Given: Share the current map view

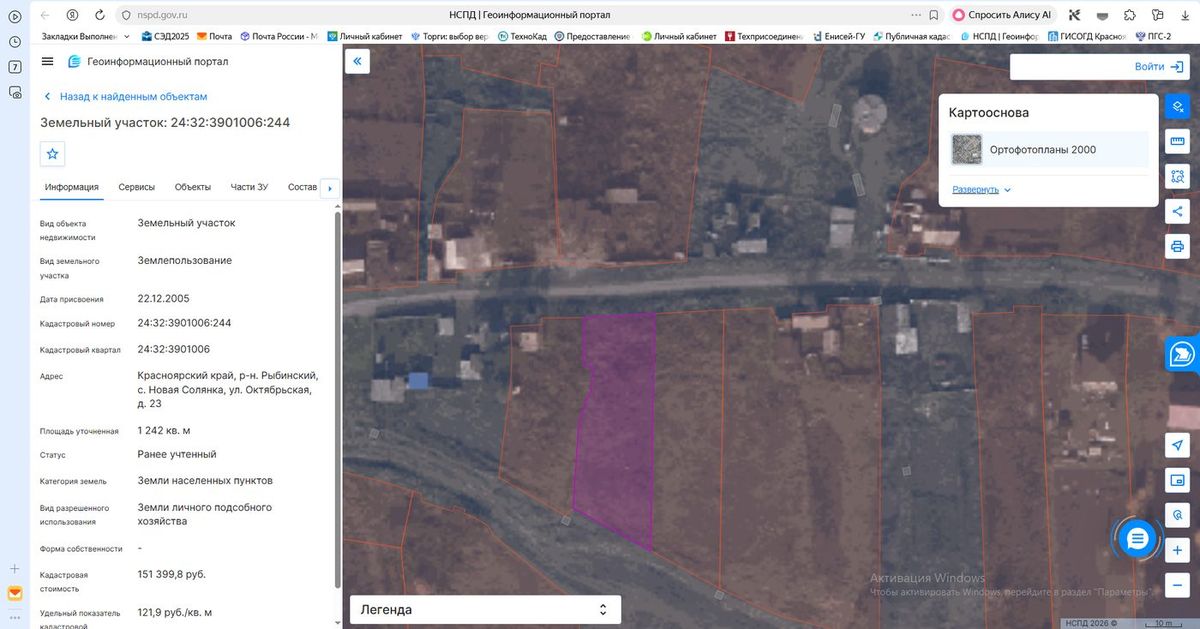Looking at the screenshot, I should [x=1177, y=212].
